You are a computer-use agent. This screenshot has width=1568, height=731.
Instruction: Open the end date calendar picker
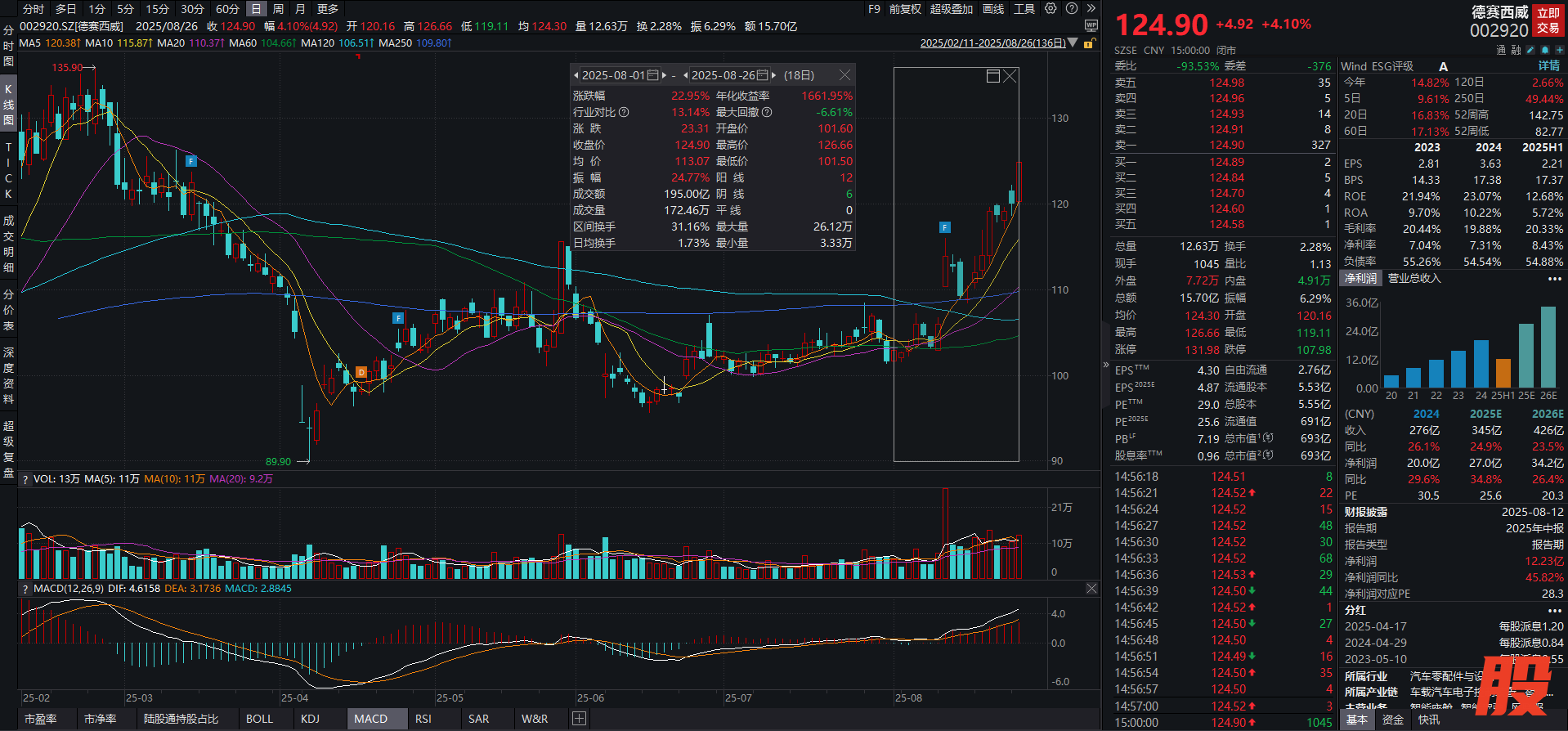point(762,75)
